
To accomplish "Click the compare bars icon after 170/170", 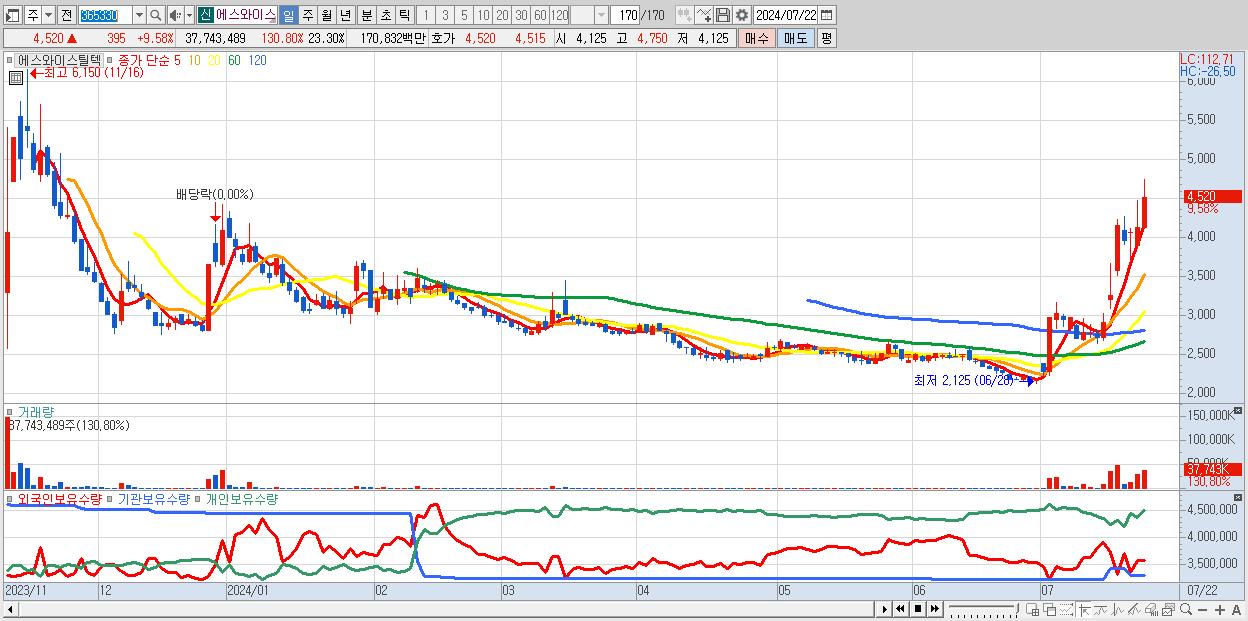I will (684, 15).
